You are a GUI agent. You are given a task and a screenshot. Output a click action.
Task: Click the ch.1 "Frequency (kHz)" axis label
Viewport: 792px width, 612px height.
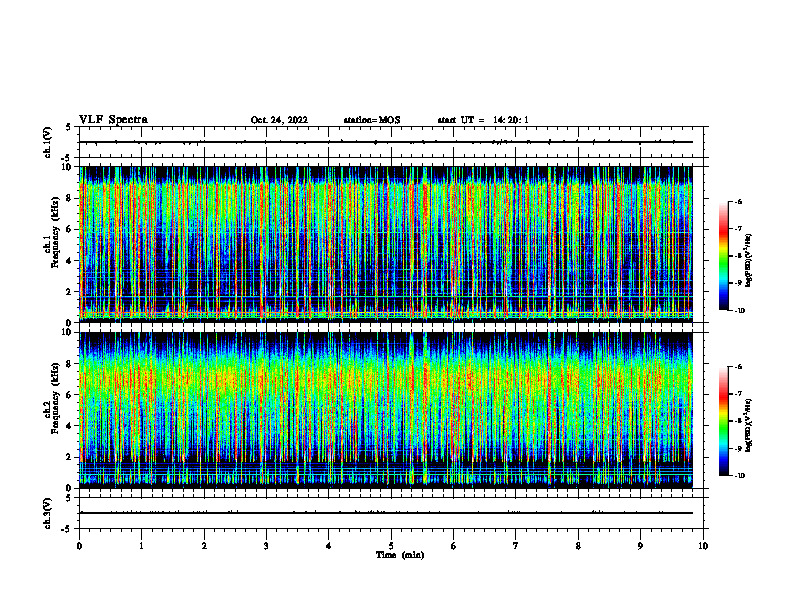click(x=55, y=233)
